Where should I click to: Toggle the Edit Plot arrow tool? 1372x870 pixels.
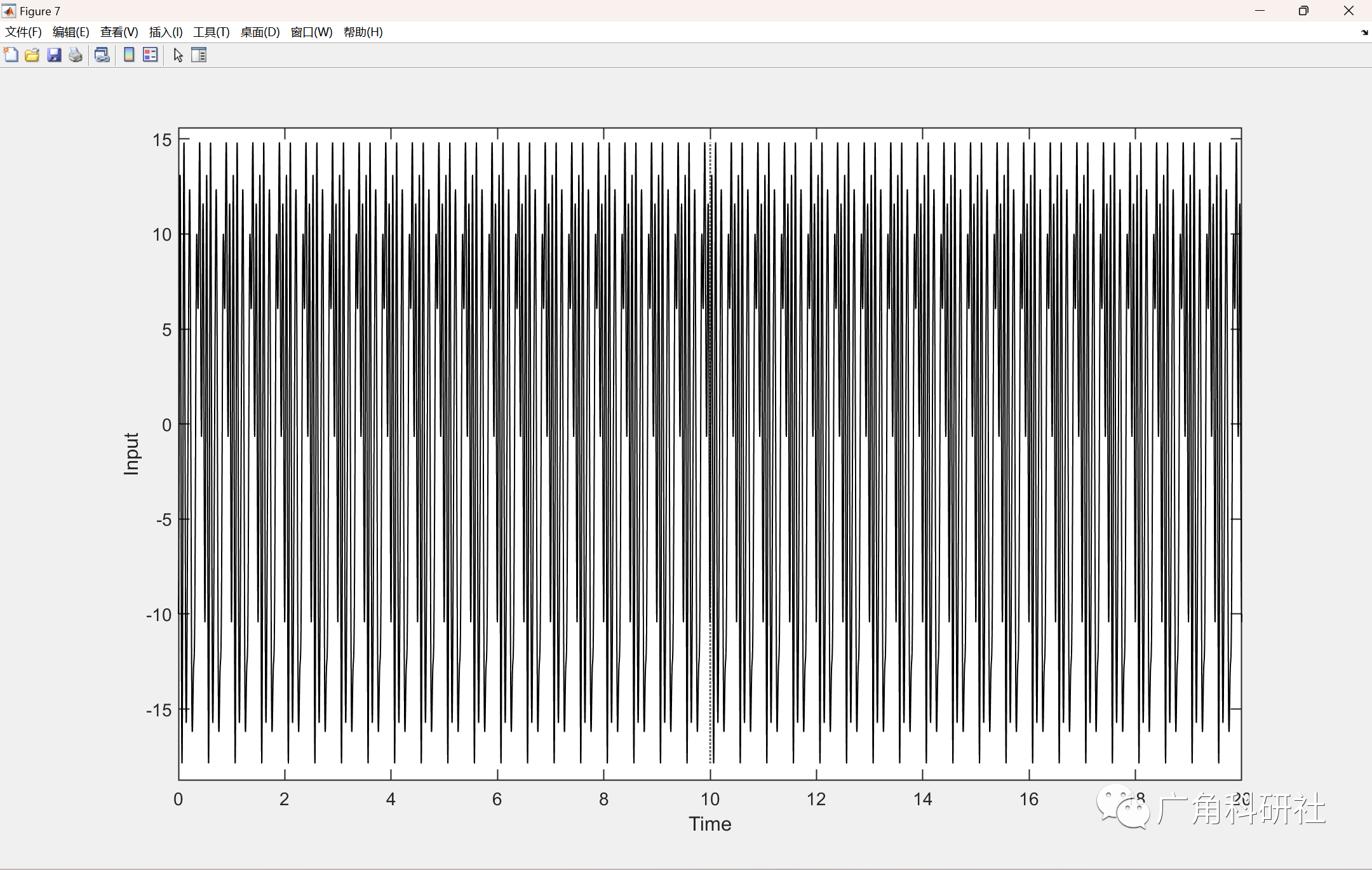(x=178, y=55)
